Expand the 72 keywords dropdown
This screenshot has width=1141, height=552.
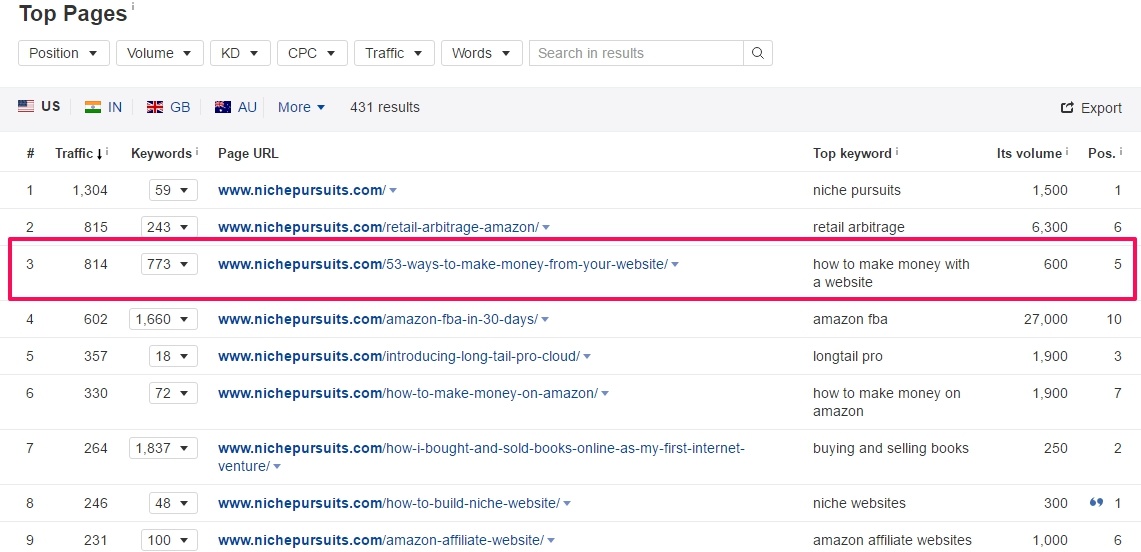173,393
